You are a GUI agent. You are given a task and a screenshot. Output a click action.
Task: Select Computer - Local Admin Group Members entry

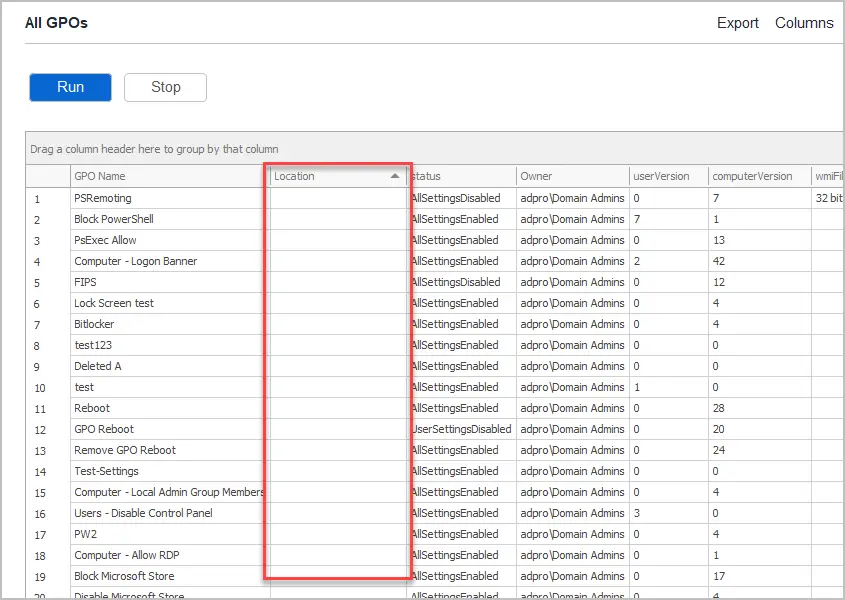[x=169, y=493]
